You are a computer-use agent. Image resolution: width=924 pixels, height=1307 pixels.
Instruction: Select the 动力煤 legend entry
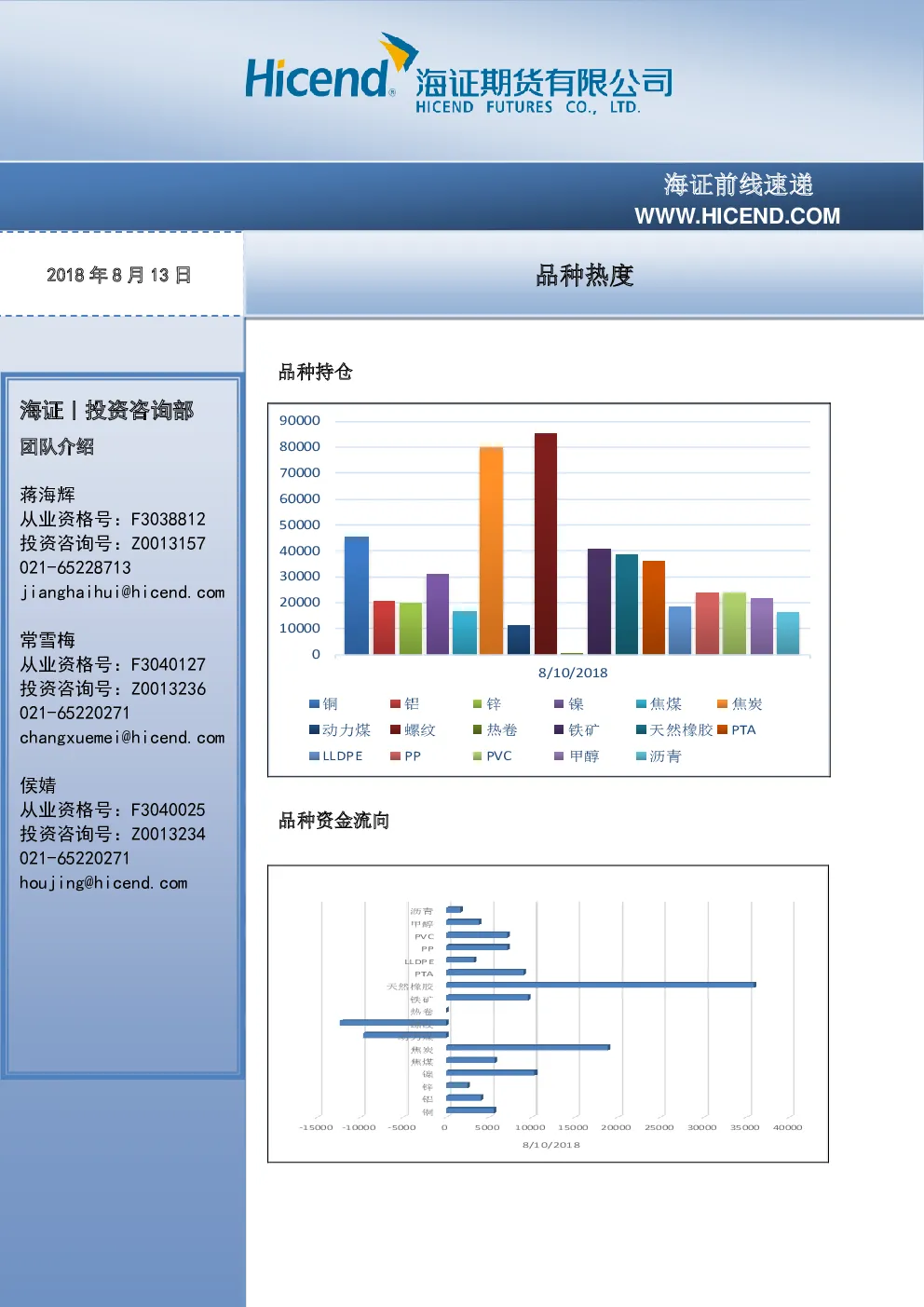point(340,730)
